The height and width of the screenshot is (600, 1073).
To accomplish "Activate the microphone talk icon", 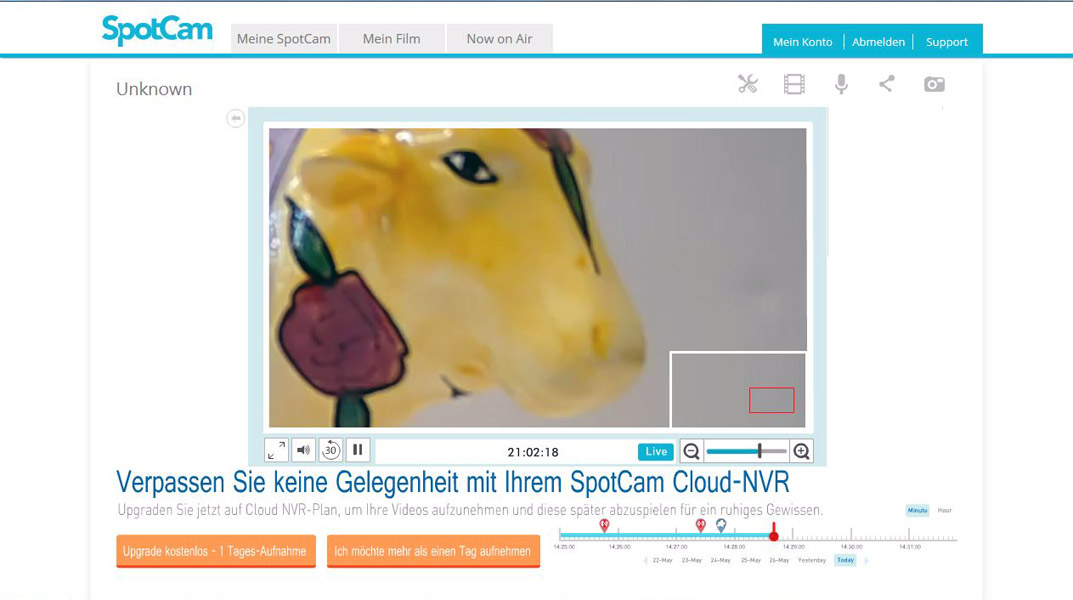I will 841,84.
